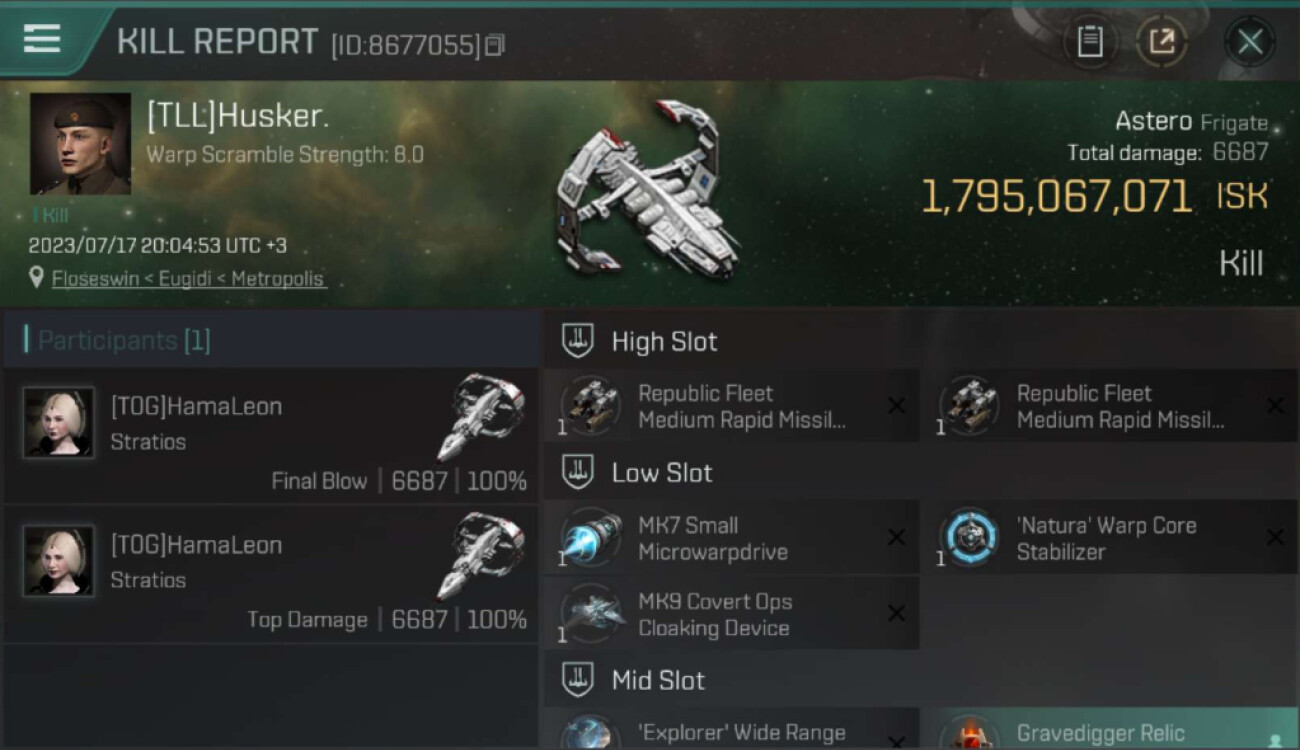Click MK9 Covert Ops Cloaking Device icon
Screen dimensions: 1300x750
pyautogui.click(x=591, y=613)
